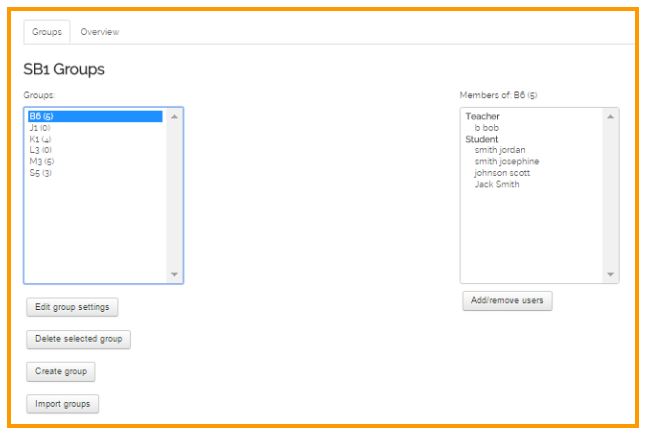Image resolution: width=646 pixels, height=436 pixels.
Task: Click Create group button
Action: tap(61, 371)
